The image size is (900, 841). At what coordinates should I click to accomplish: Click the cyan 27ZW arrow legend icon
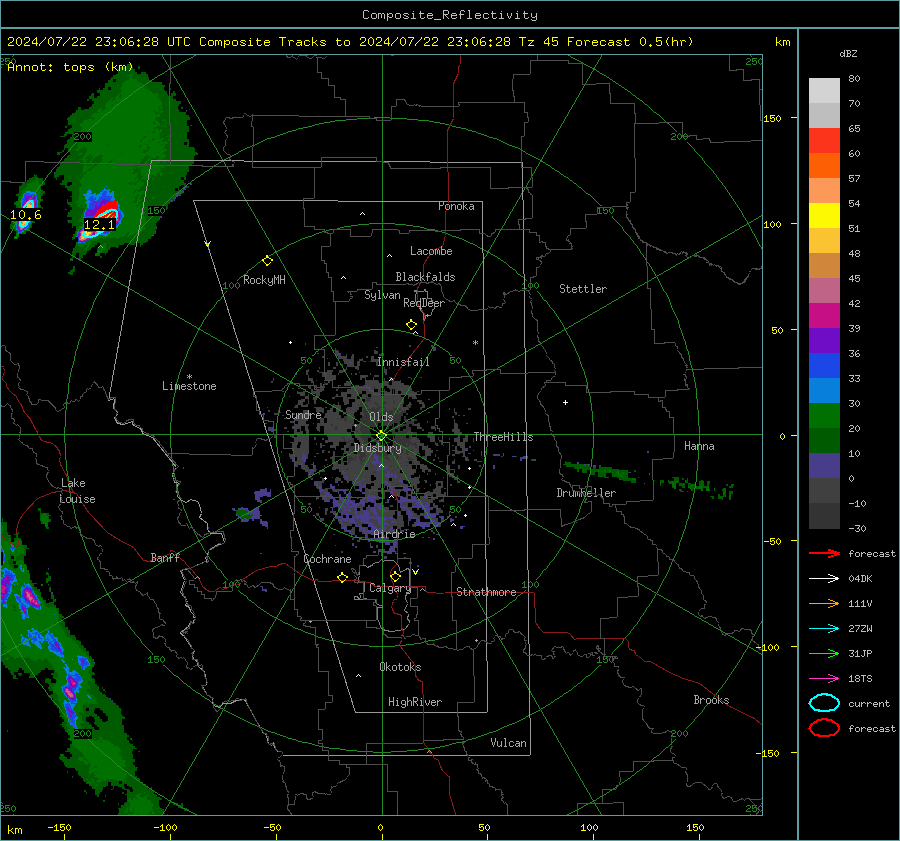pyautogui.click(x=824, y=629)
